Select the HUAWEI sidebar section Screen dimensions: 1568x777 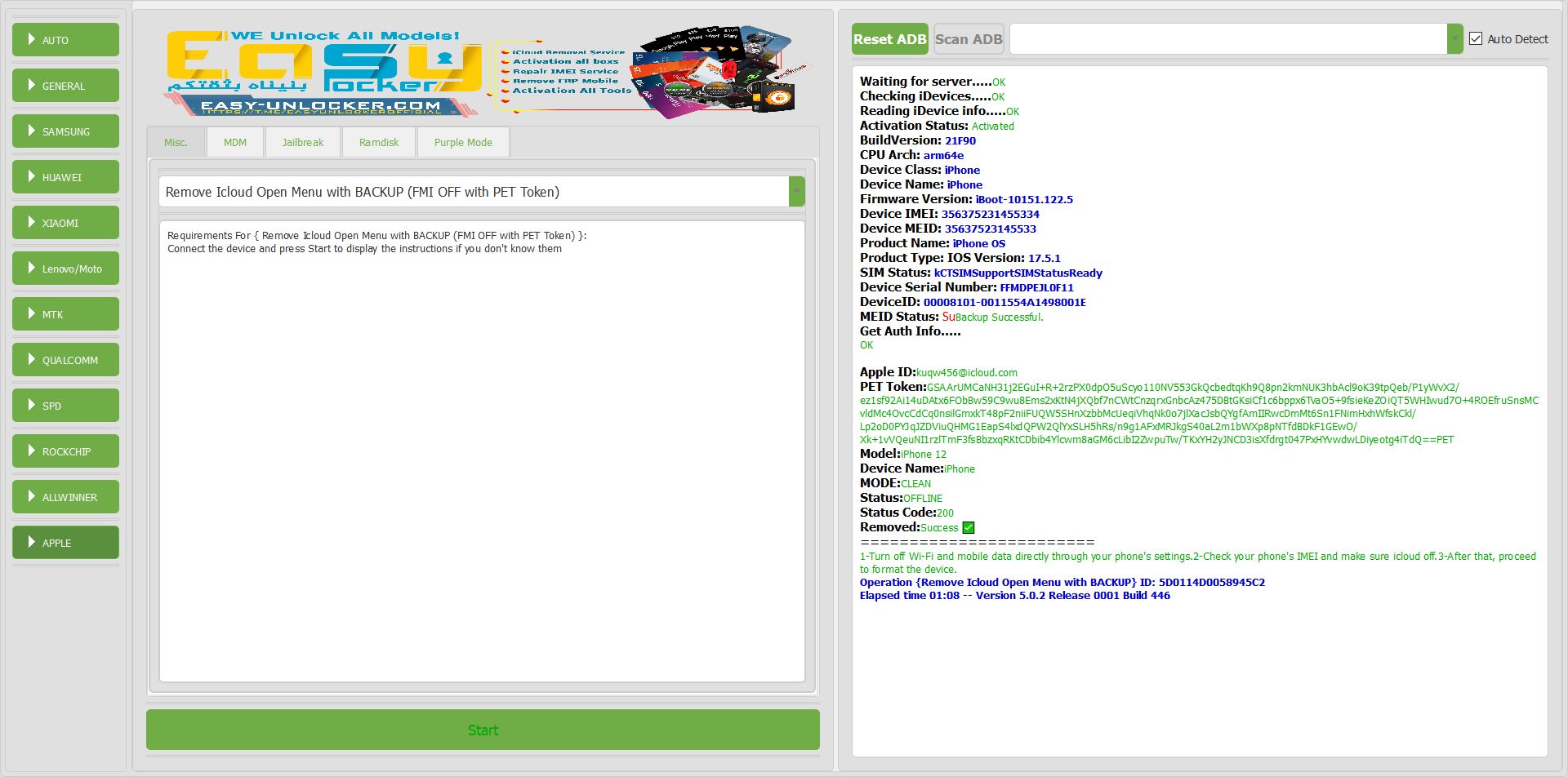(65, 176)
